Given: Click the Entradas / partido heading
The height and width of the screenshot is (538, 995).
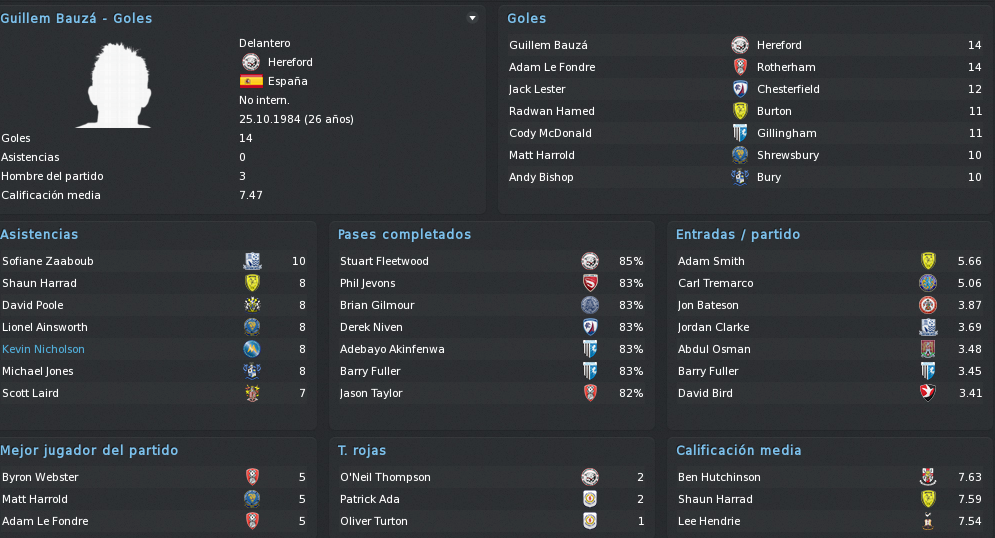Looking at the screenshot, I should pos(738,234).
